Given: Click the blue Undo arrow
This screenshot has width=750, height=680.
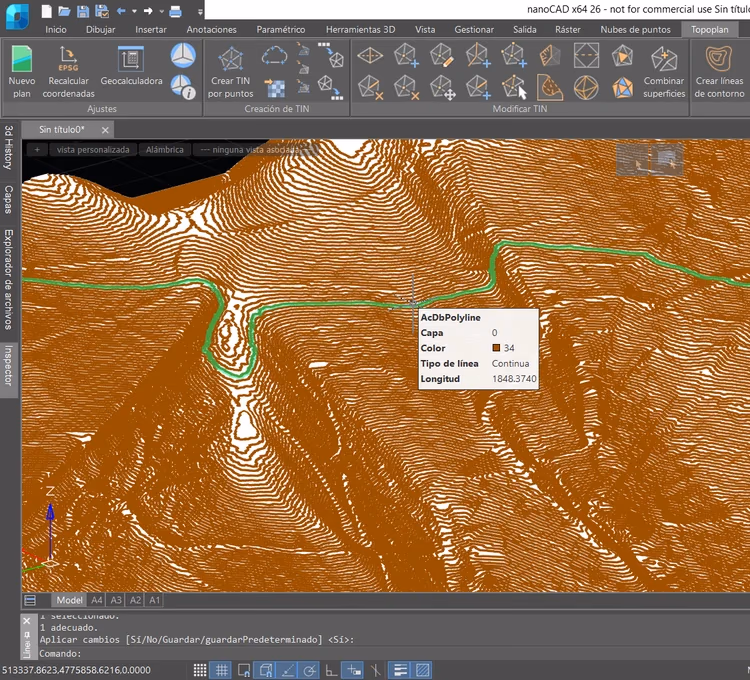Looking at the screenshot, I should coord(121,11).
